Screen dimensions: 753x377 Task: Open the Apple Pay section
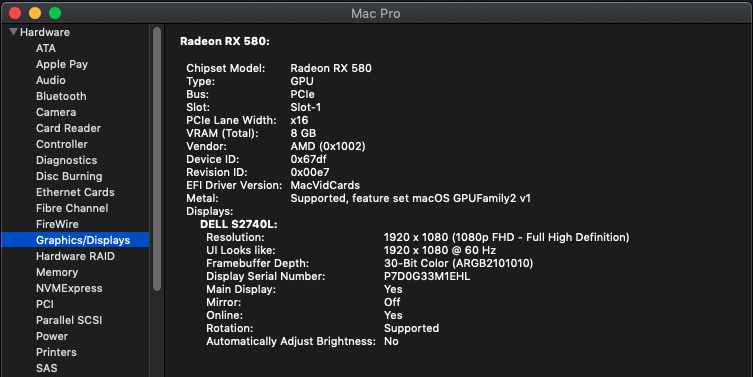pos(61,64)
